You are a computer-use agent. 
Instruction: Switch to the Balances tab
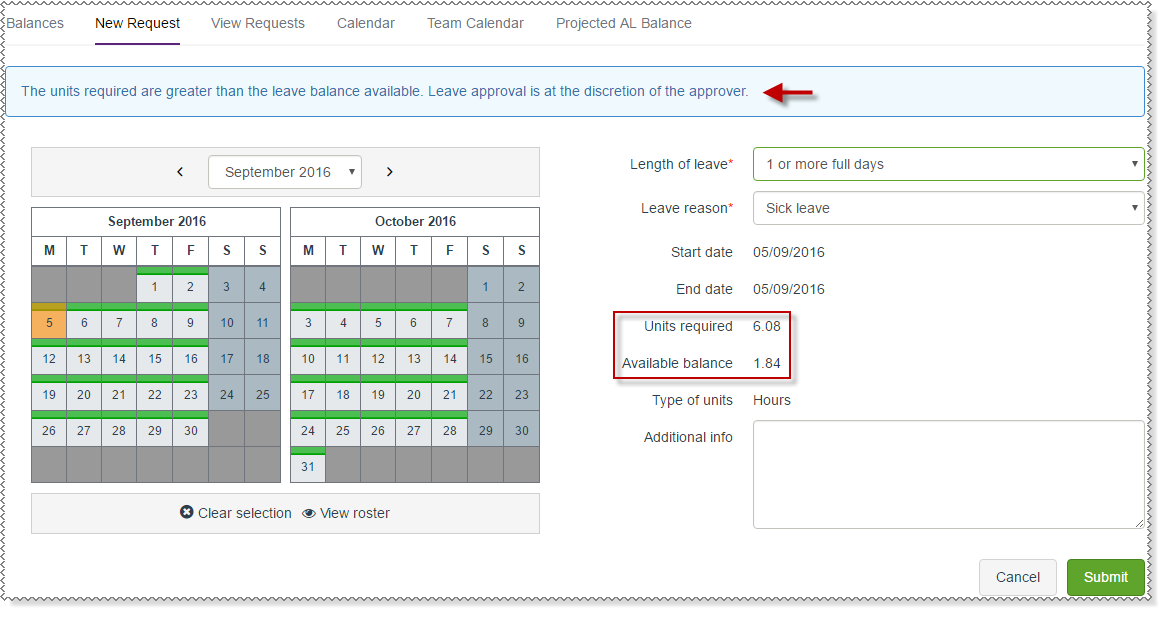click(x=35, y=23)
